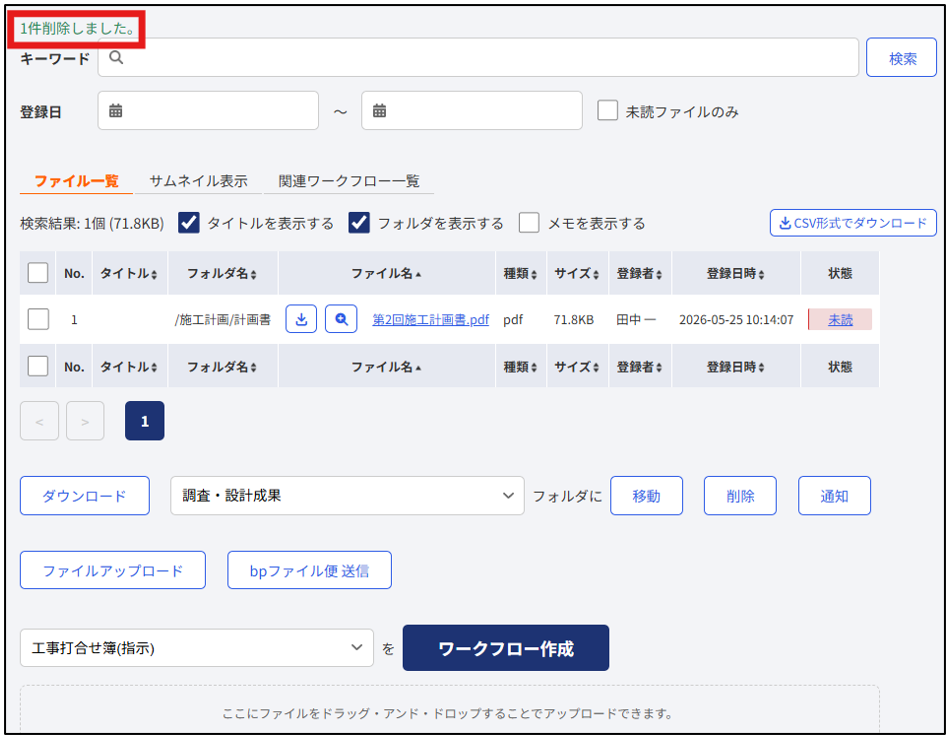This screenshot has width=950, height=736.
Task: Check the select-all box in top header
Action: (38, 273)
